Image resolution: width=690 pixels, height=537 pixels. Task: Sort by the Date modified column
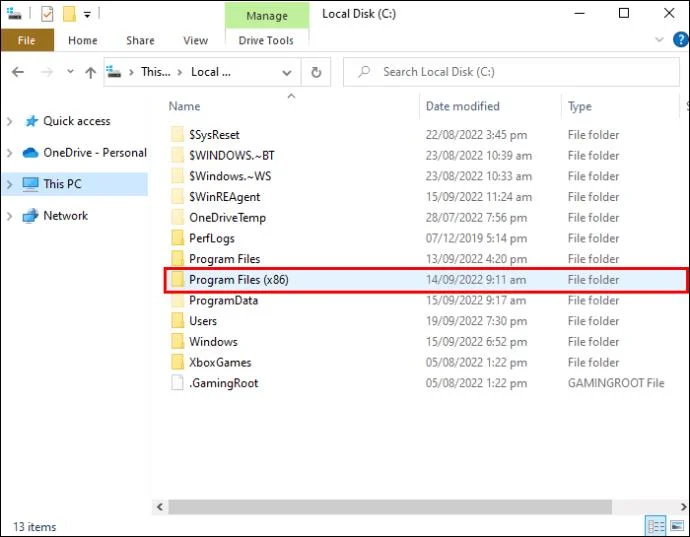click(x=462, y=106)
